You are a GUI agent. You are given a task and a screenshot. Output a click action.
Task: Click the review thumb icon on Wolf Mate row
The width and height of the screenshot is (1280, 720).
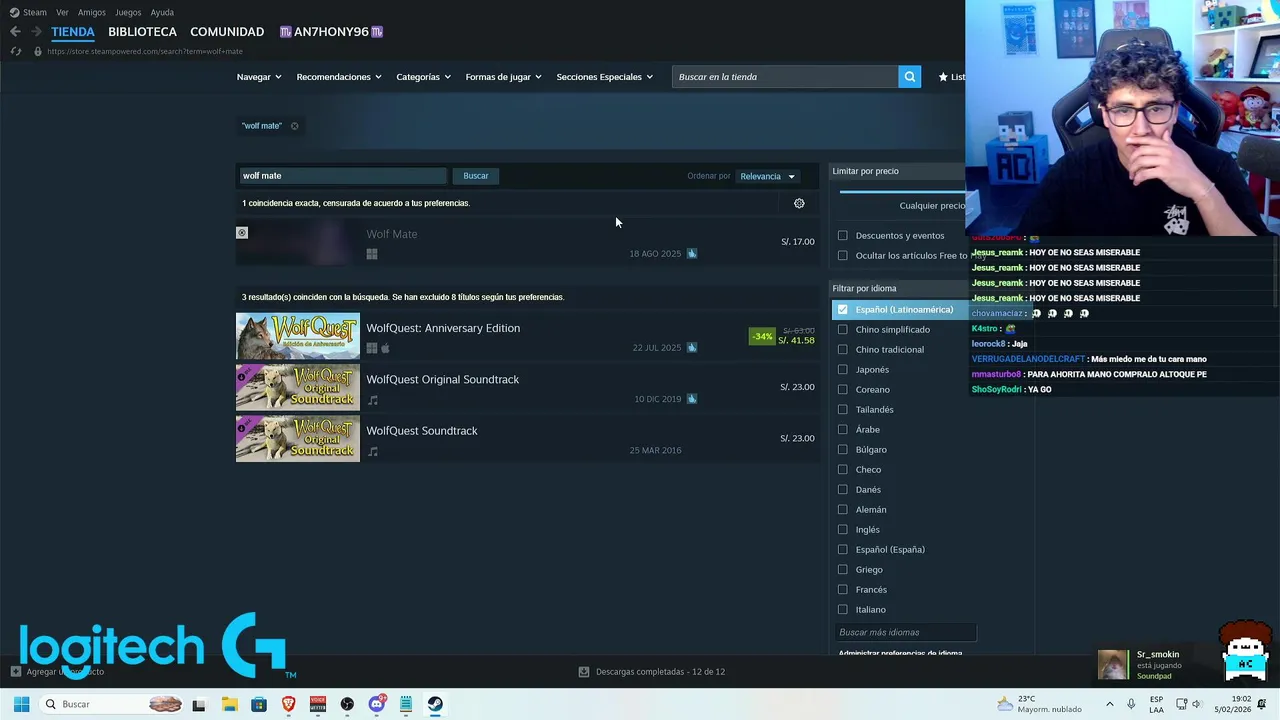click(x=692, y=253)
